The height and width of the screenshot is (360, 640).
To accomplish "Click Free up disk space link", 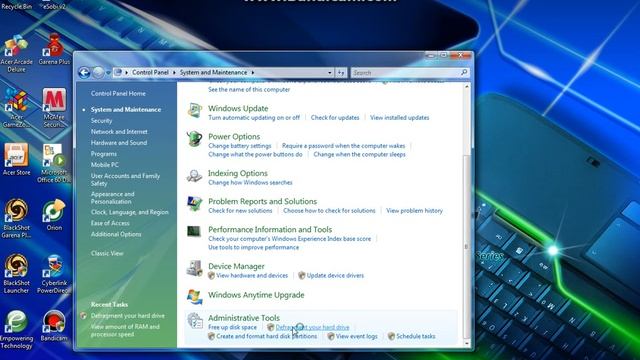I will point(232,327).
